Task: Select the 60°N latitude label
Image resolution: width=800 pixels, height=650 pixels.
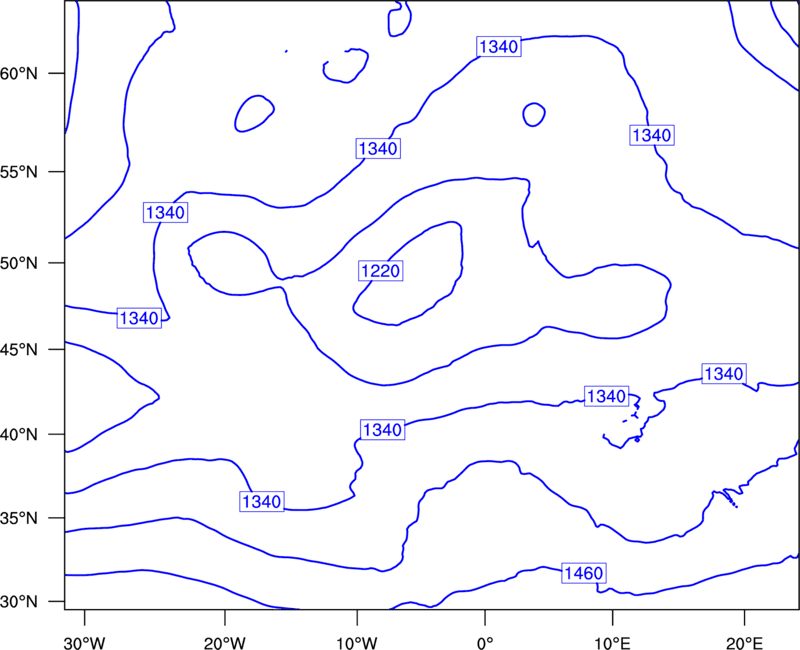Action: click(x=19, y=74)
